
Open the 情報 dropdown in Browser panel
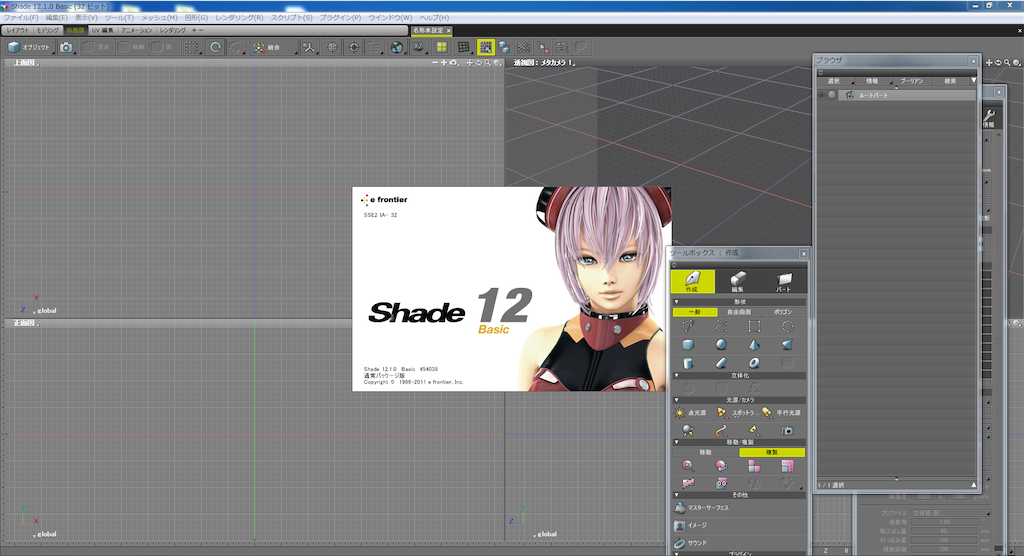(x=875, y=81)
